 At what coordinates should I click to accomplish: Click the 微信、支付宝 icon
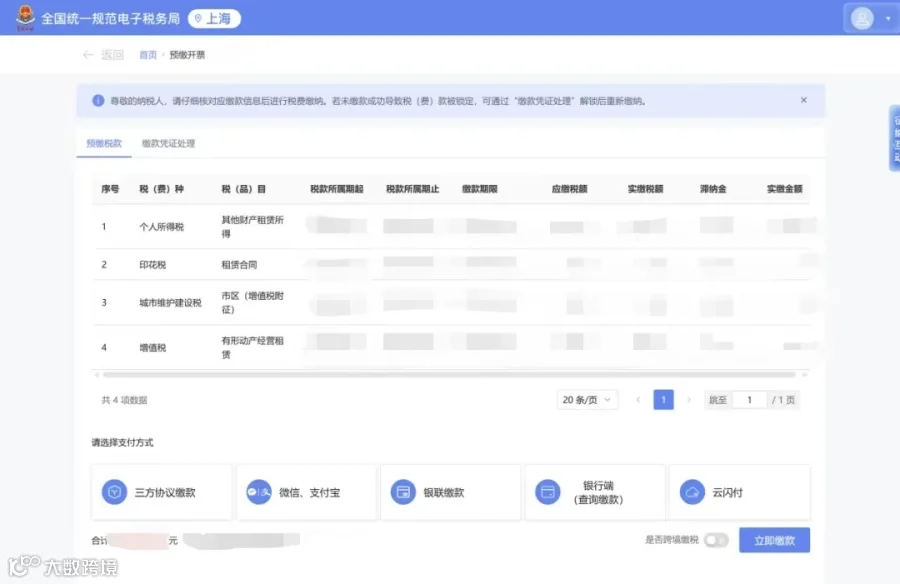coord(259,492)
